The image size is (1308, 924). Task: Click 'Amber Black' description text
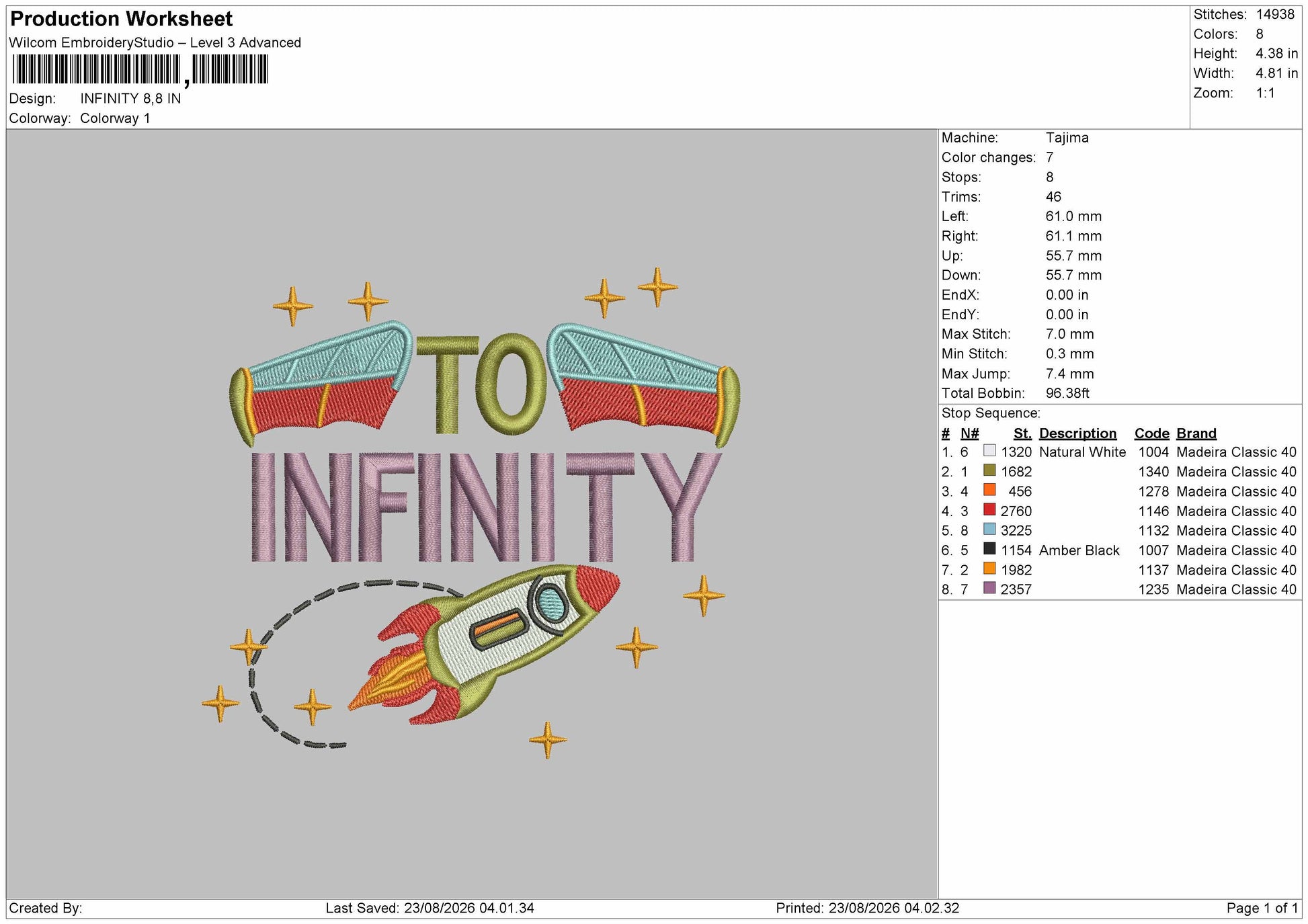1079,550
